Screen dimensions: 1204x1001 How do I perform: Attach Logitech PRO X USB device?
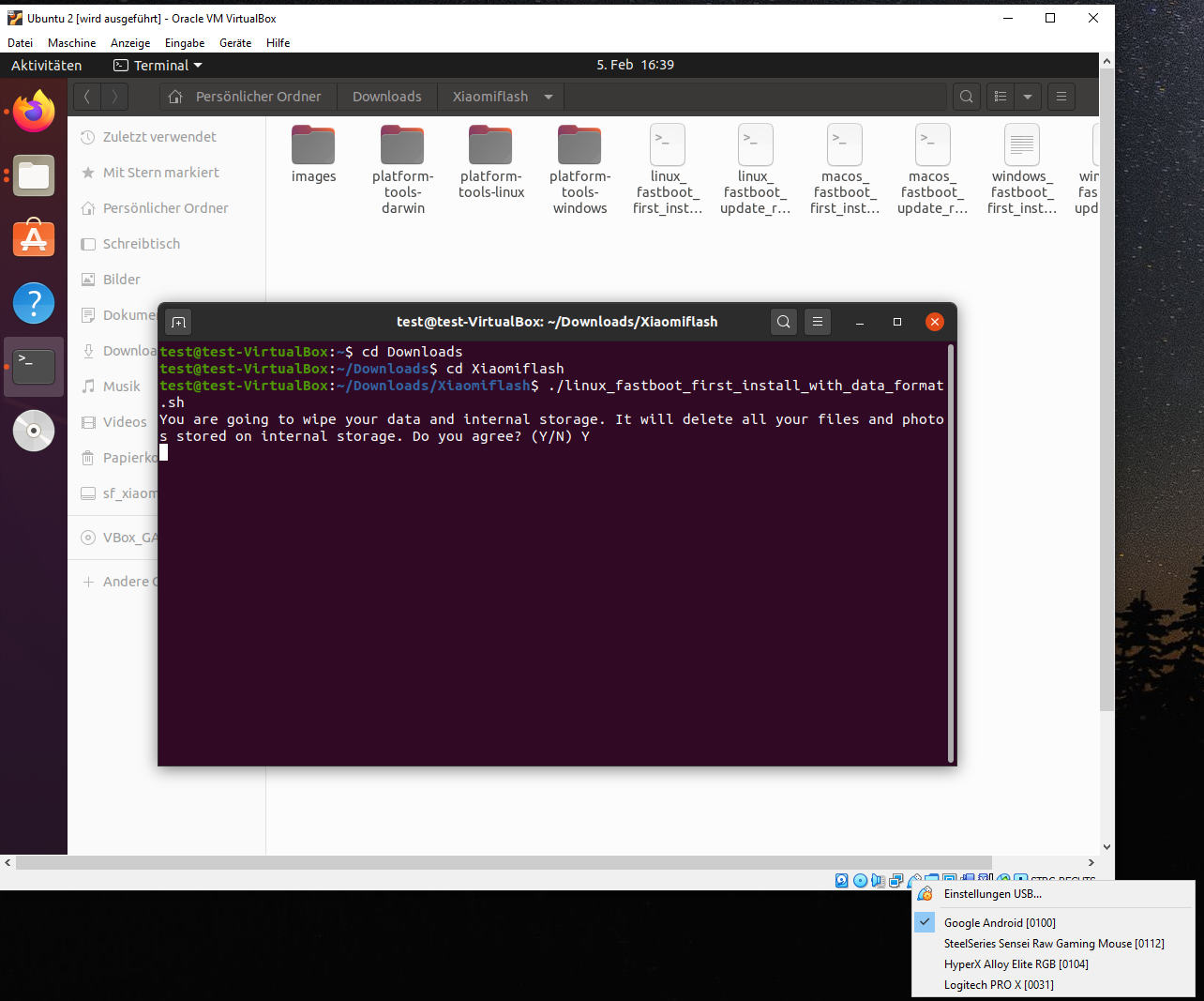(1054, 984)
